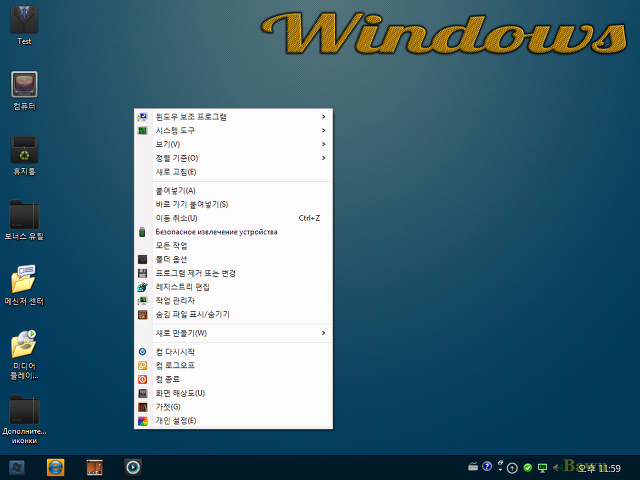This screenshot has height=480, width=640.
Task: Choose 컴 로그오프 entry
Action: pos(233,365)
